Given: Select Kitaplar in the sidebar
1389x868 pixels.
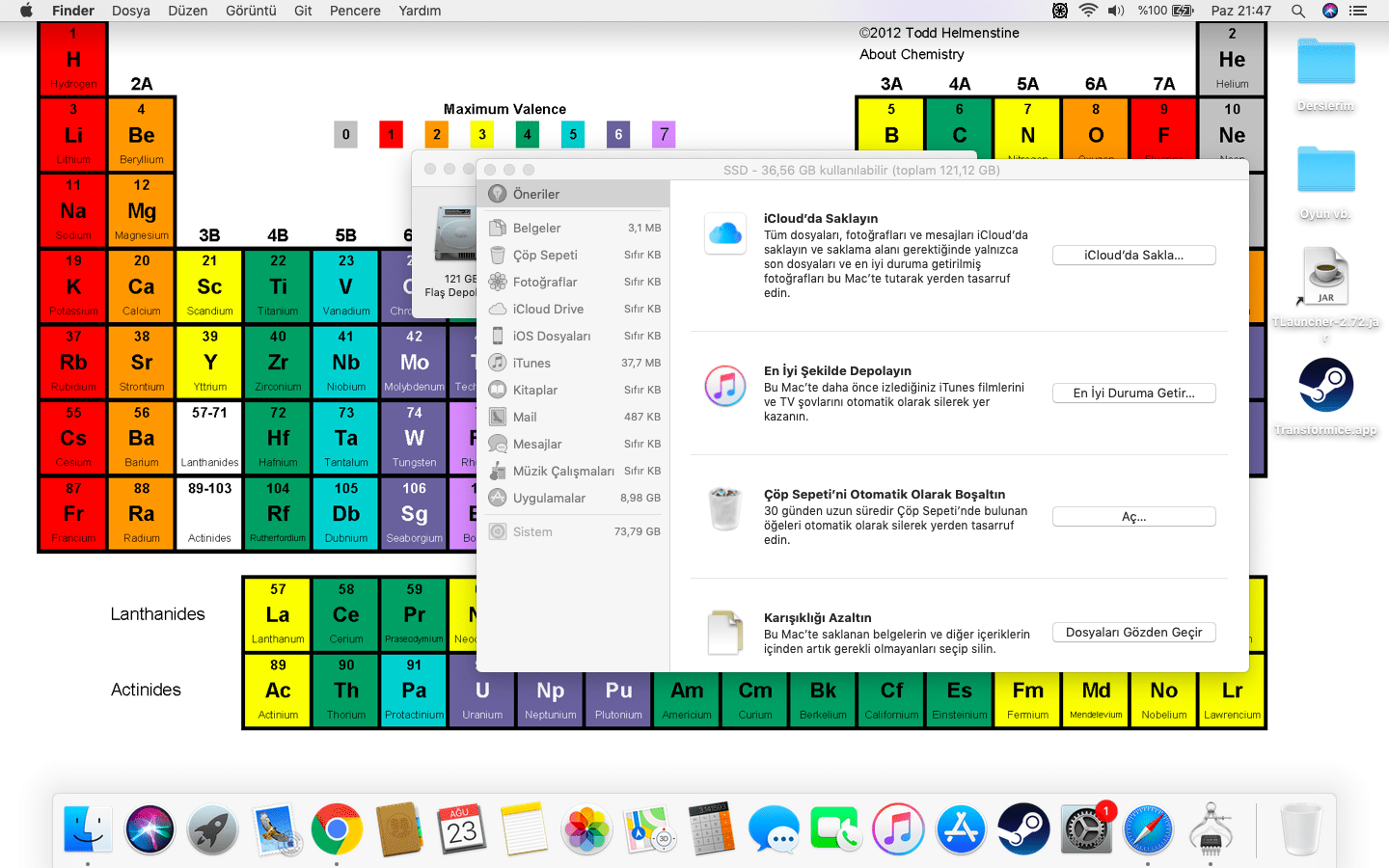Looking at the screenshot, I should (573, 391).
